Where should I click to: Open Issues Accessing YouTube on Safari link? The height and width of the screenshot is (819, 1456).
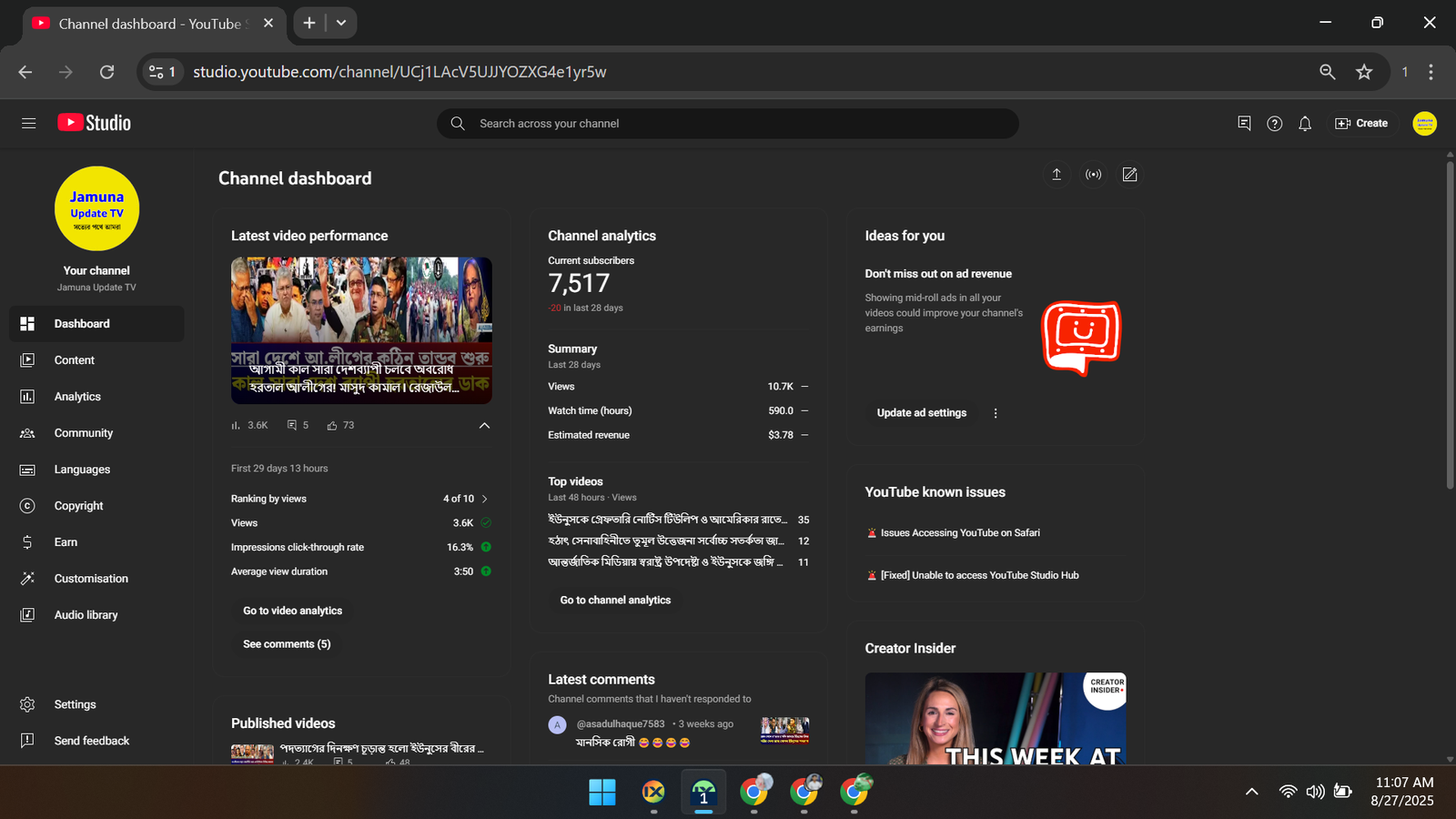pos(959,533)
